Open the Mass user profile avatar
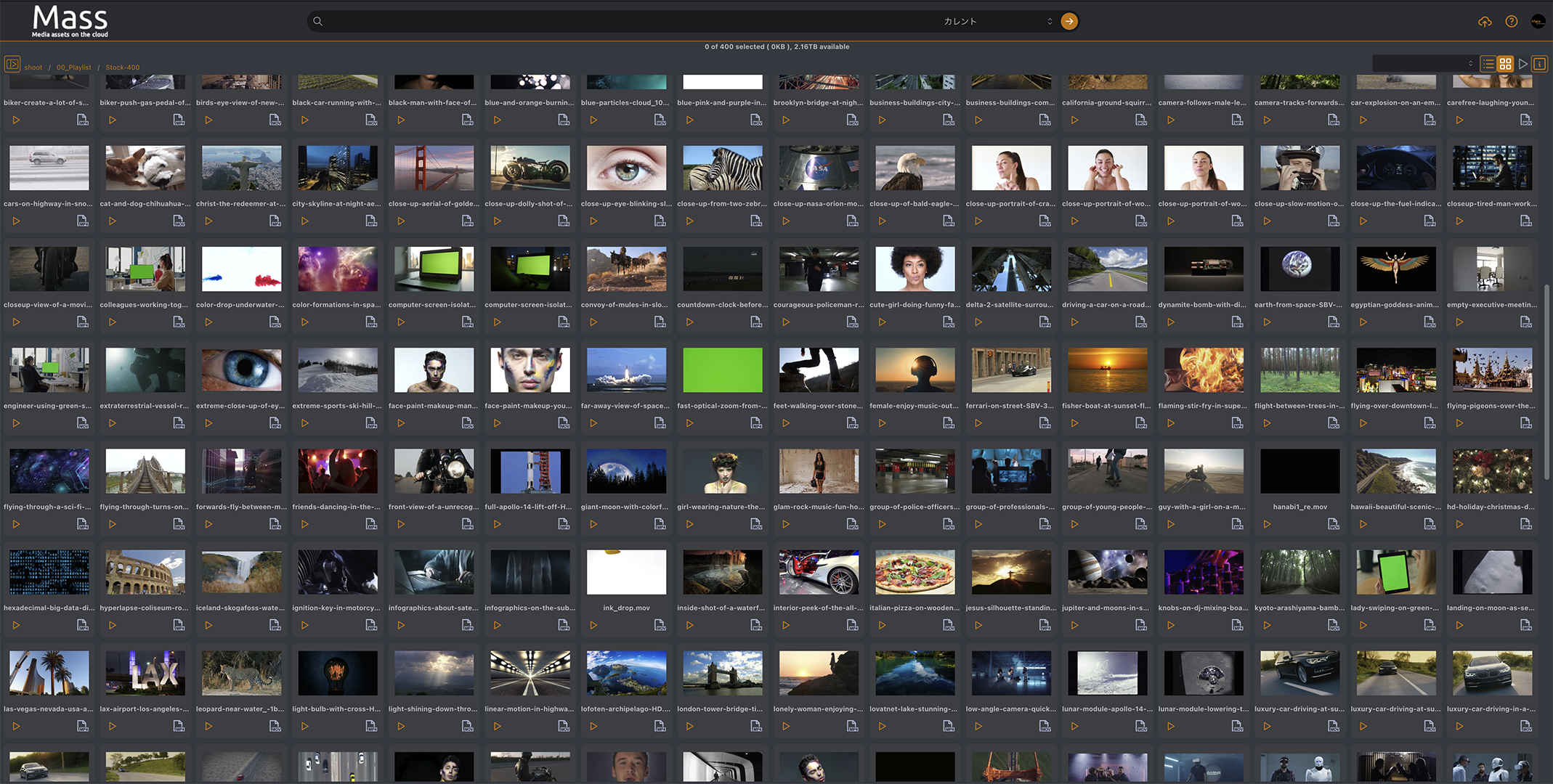Screen dimensions: 1553x784 tap(1538, 22)
